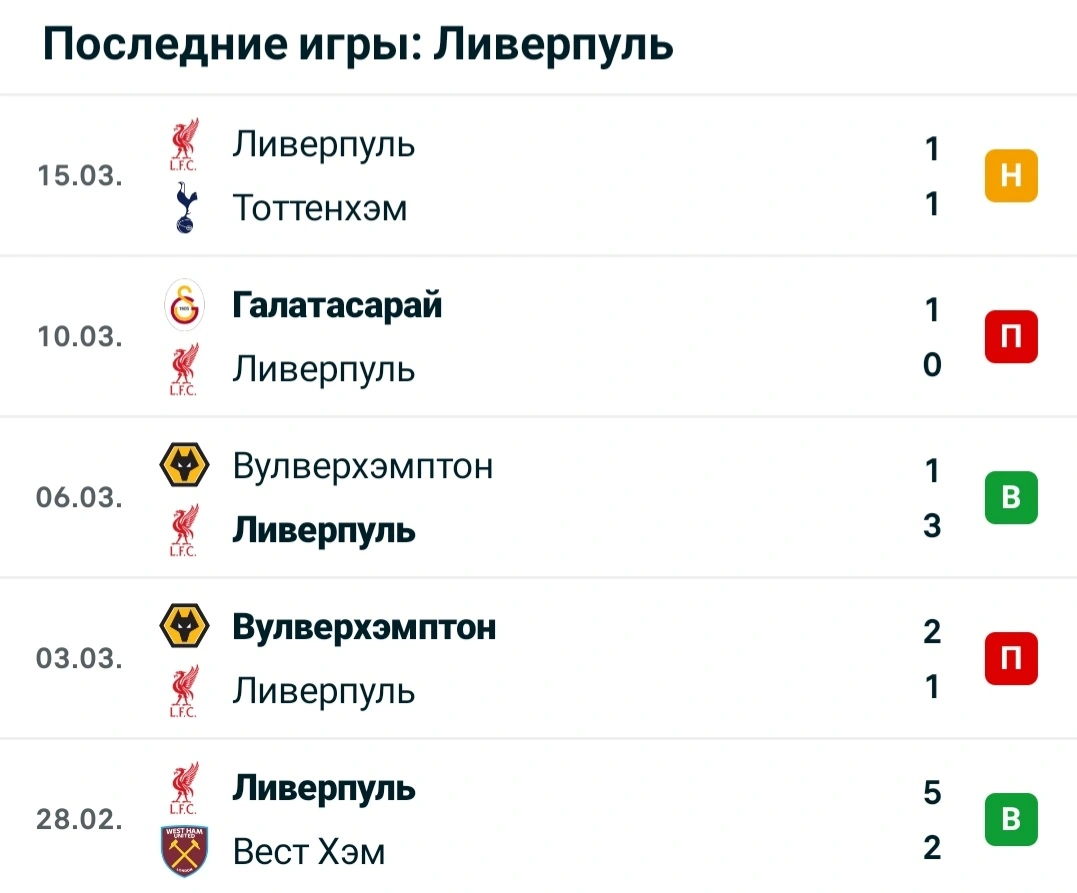This screenshot has width=1077, height=893.
Task: Open the Вест Хэм team link
Action: click(308, 851)
